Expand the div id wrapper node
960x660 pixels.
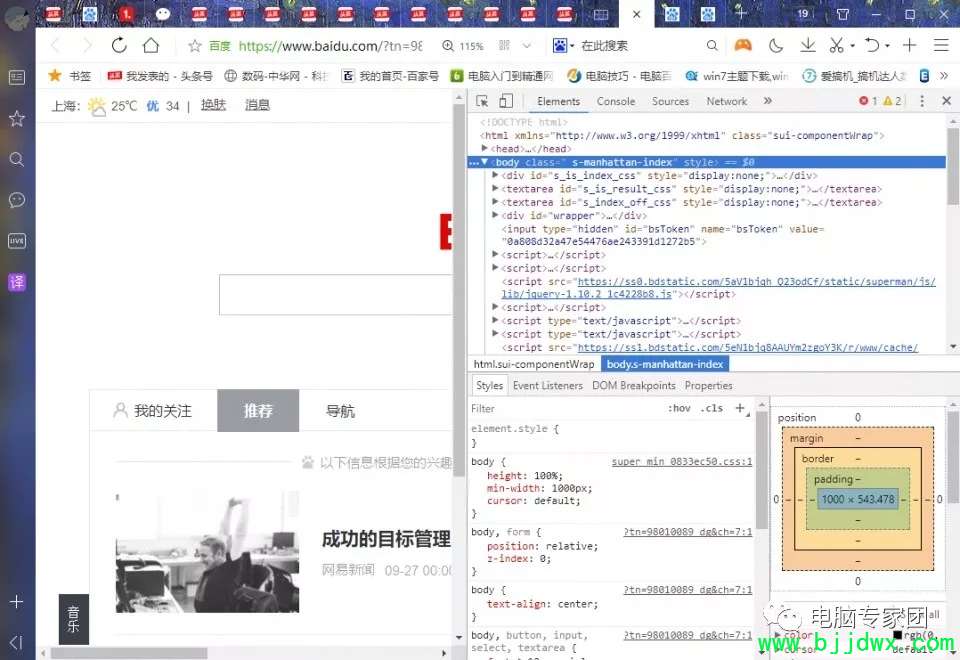tap(495, 216)
